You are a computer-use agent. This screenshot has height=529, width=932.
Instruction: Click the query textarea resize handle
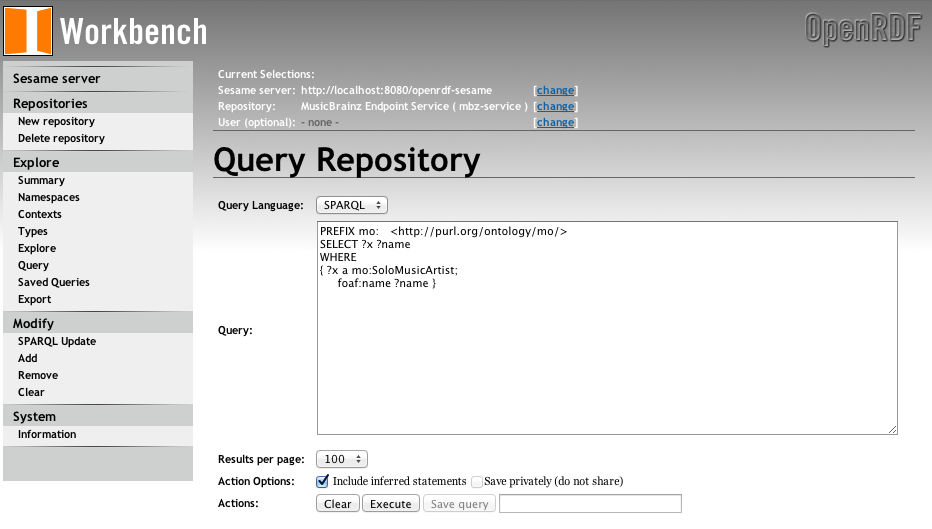(893, 430)
